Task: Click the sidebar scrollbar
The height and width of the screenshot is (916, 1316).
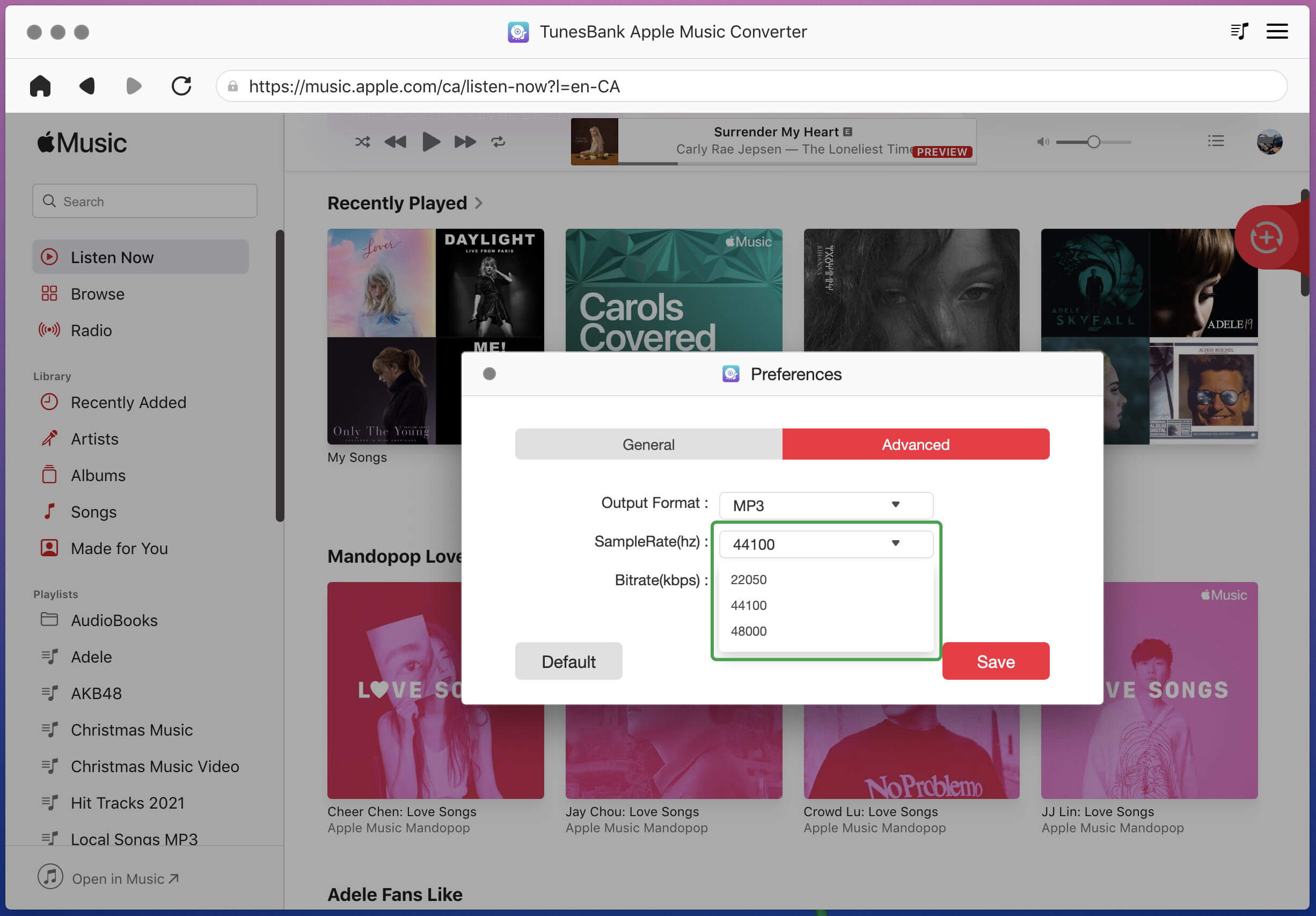Action: coord(280,376)
